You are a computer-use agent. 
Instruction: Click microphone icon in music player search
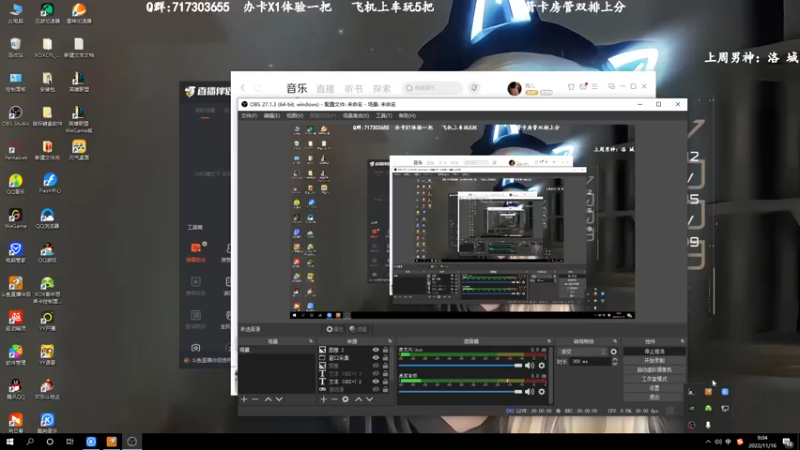tap(474, 88)
